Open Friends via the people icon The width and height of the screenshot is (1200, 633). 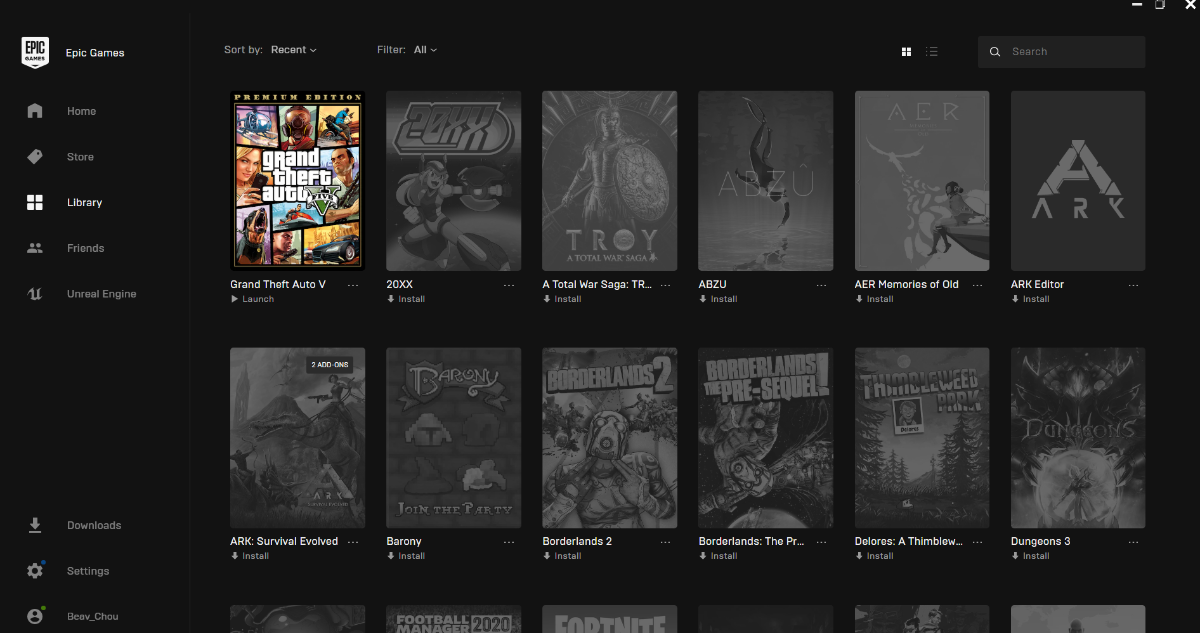pos(35,248)
